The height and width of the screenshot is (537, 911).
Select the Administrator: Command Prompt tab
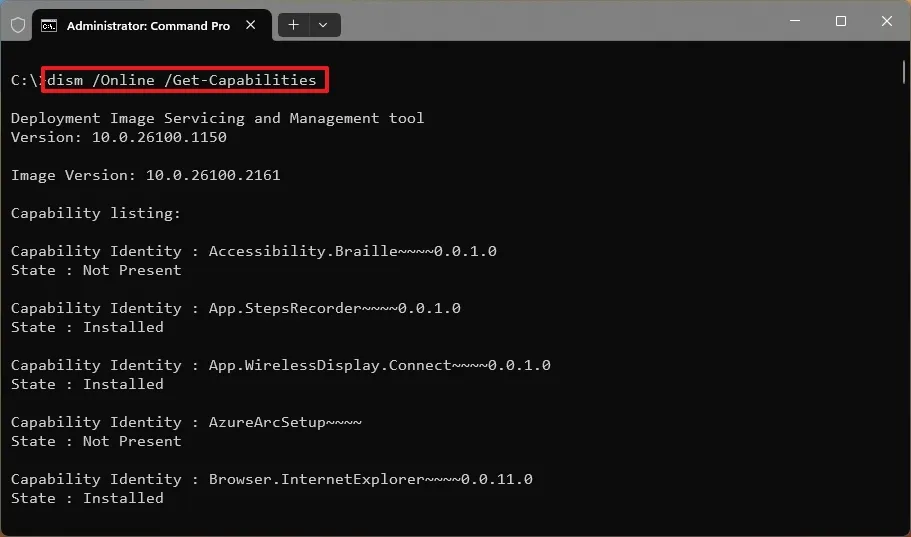tap(152, 26)
